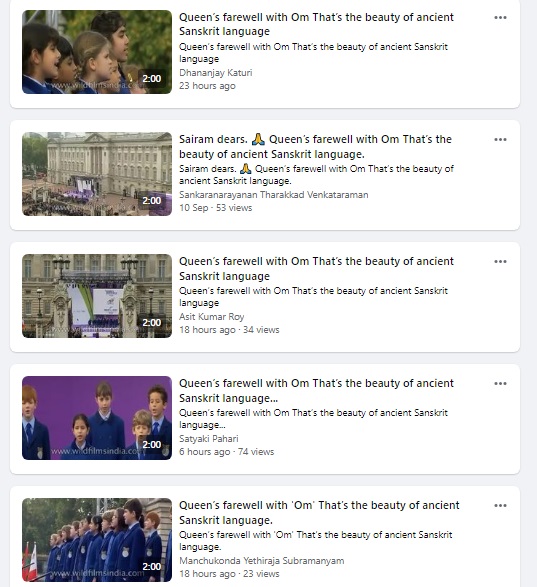Play the palace gates thumbnail from Asit Kumar Roy
Screen dimensions: 537x587
pyautogui.click(x=97, y=296)
